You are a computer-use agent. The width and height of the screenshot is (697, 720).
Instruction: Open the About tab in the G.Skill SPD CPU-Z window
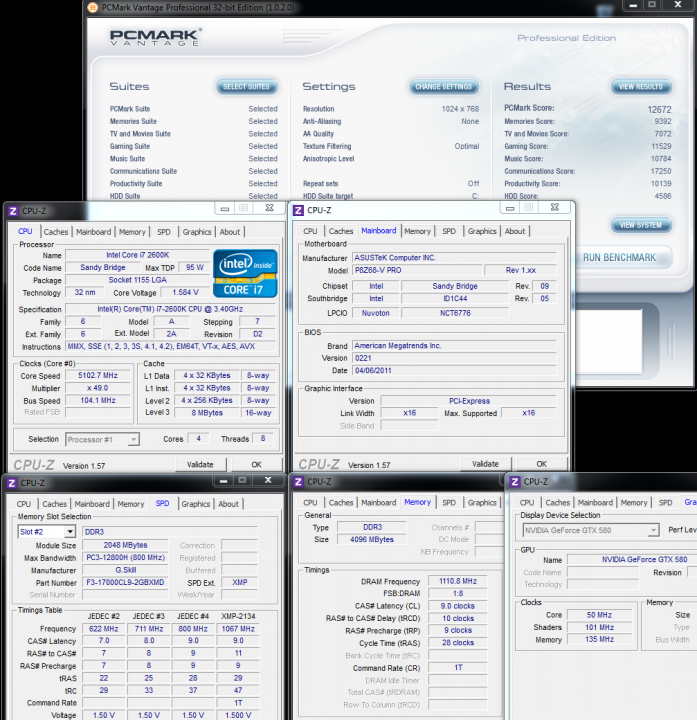[228, 504]
